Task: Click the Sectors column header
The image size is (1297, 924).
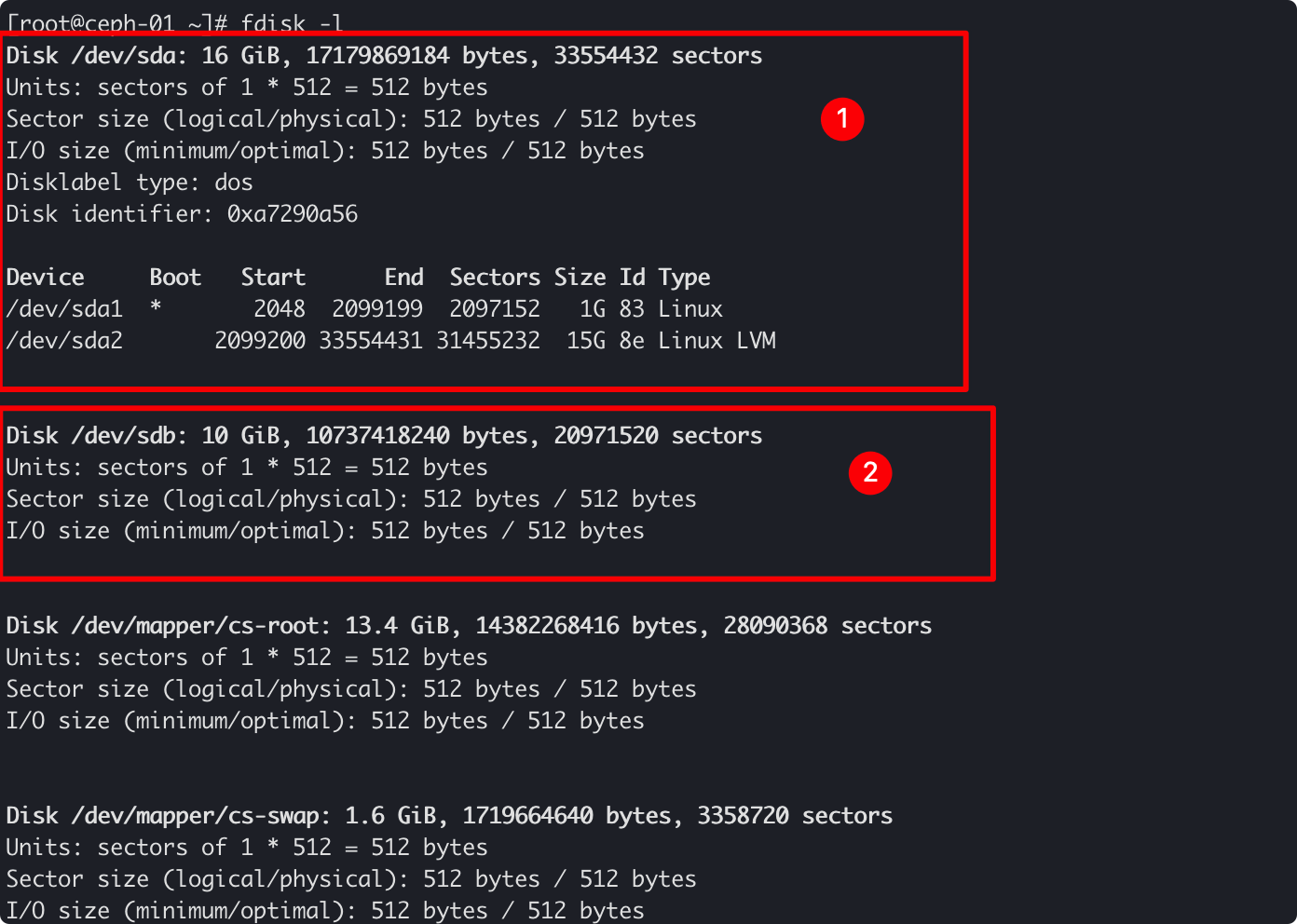Action: tap(495, 278)
